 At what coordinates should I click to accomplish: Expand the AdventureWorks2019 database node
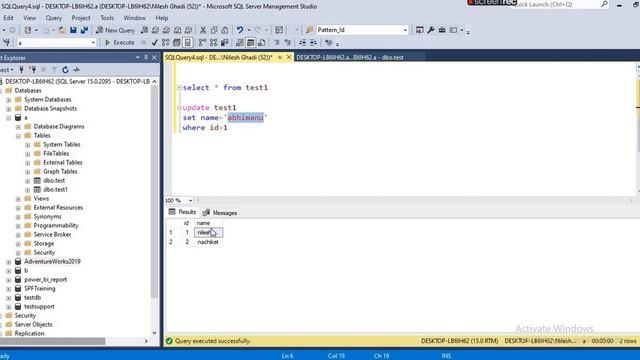click(x=9, y=262)
